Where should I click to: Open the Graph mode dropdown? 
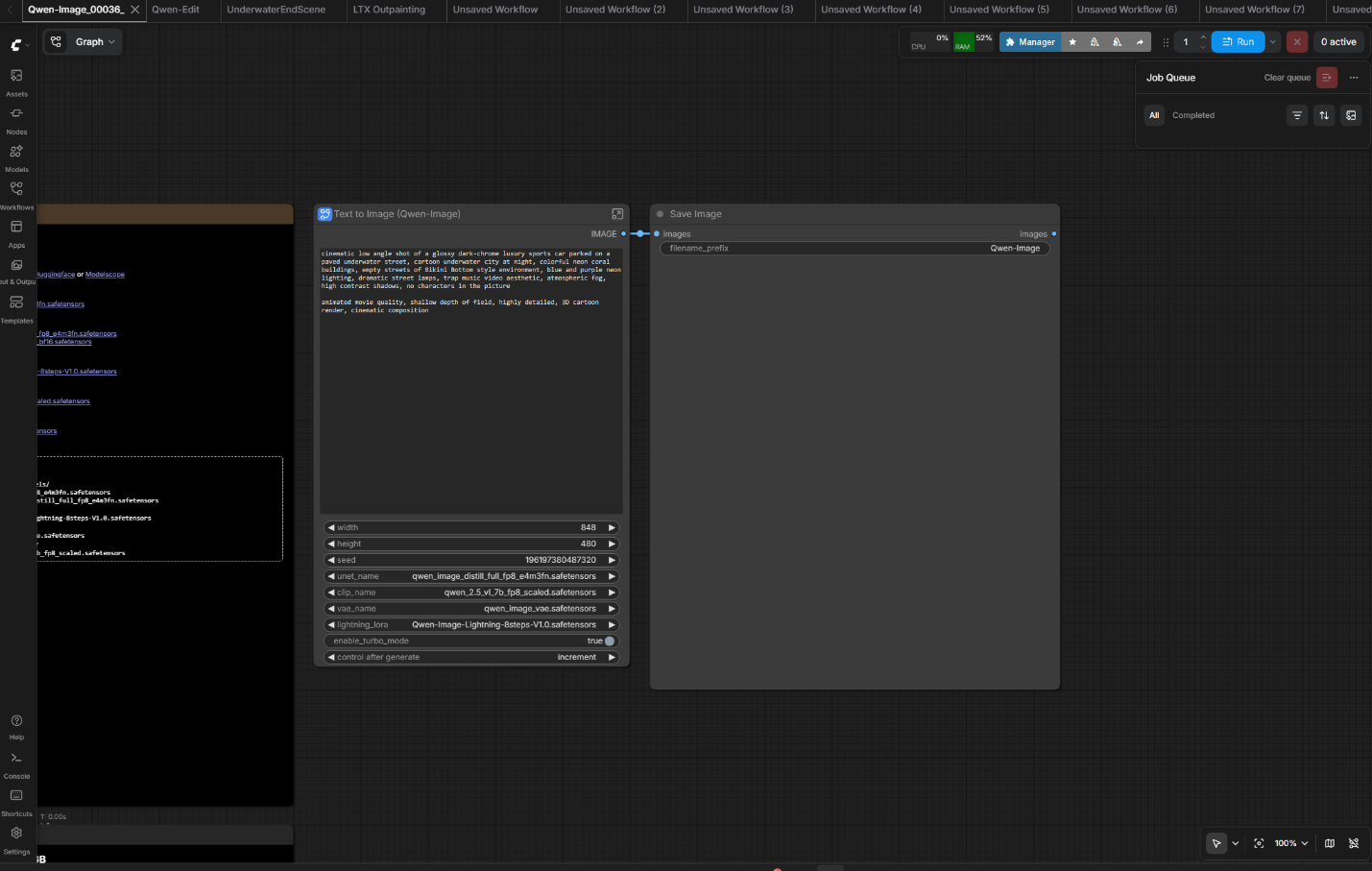[x=84, y=42]
